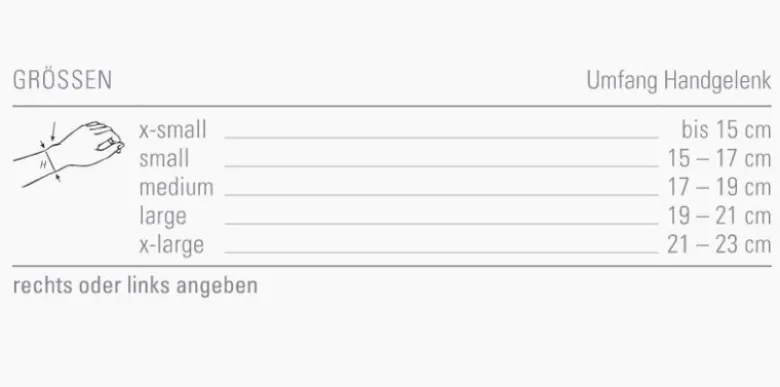Click the GRÖSSEN heading
The image size is (780, 387).
tap(62, 81)
